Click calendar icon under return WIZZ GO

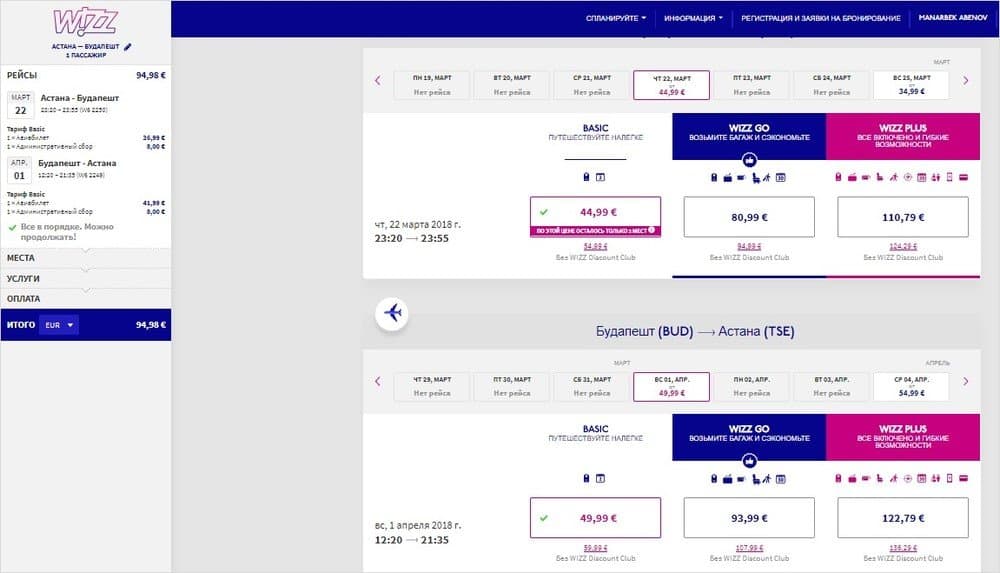pyautogui.click(x=781, y=479)
